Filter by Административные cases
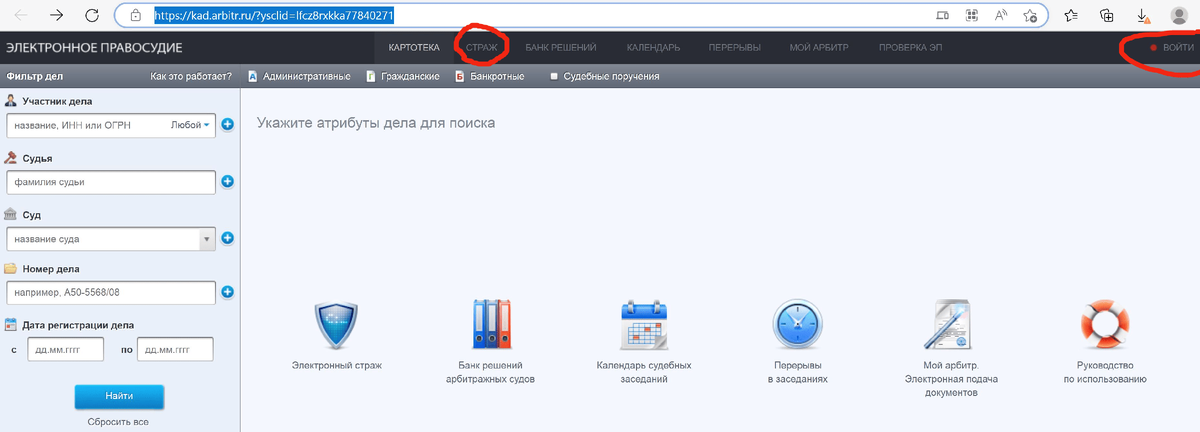 pyautogui.click(x=299, y=76)
